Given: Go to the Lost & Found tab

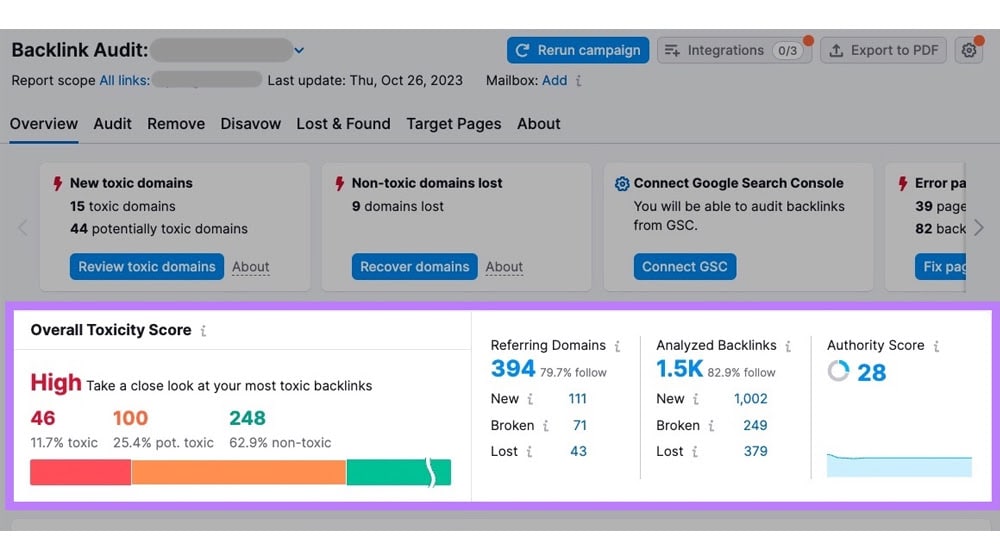Looking at the screenshot, I should [343, 124].
